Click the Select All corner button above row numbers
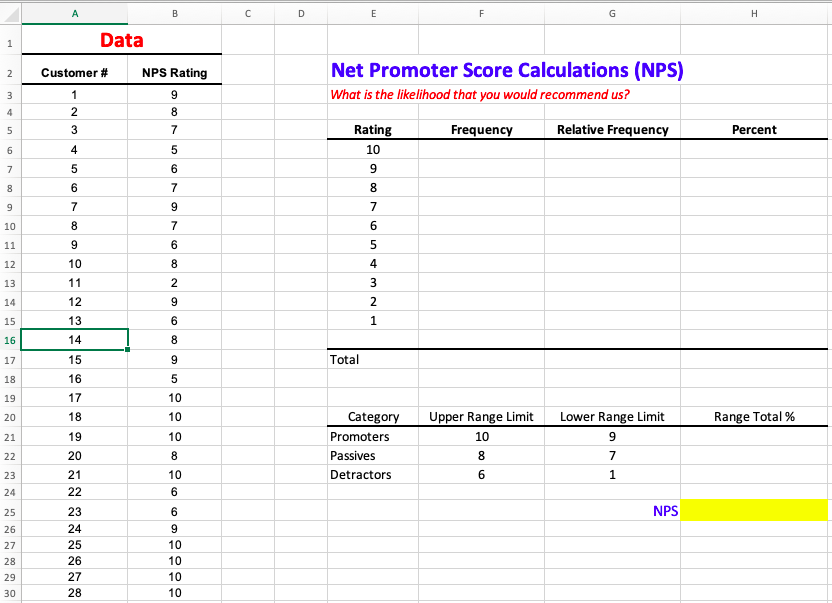This screenshot has width=832, height=603. [x=10, y=13]
